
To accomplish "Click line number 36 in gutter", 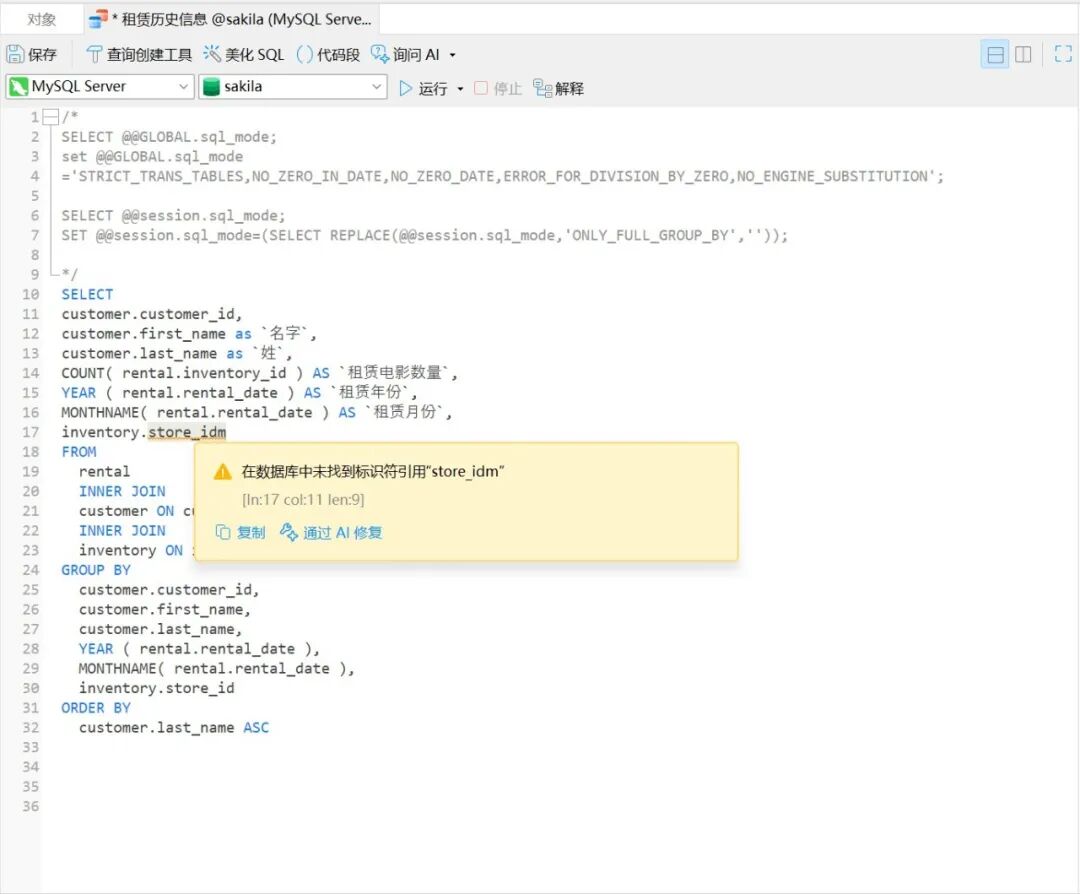I will [30, 807].
